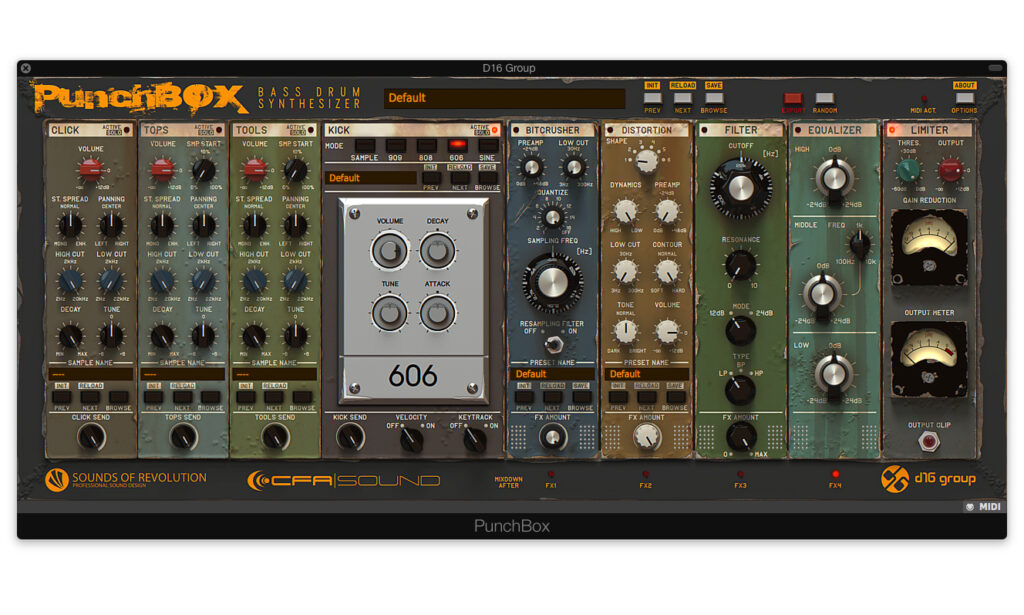Click the red Export button

pos(793,98)
